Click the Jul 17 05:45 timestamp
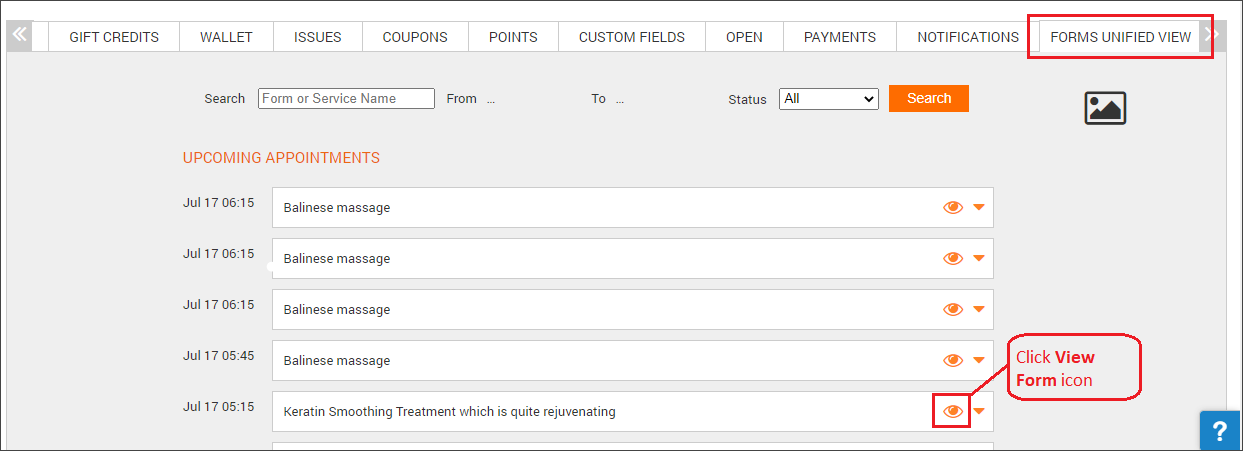Image resolution: width=1243 pixels, height=451 pixels. [x=218, y=355]
